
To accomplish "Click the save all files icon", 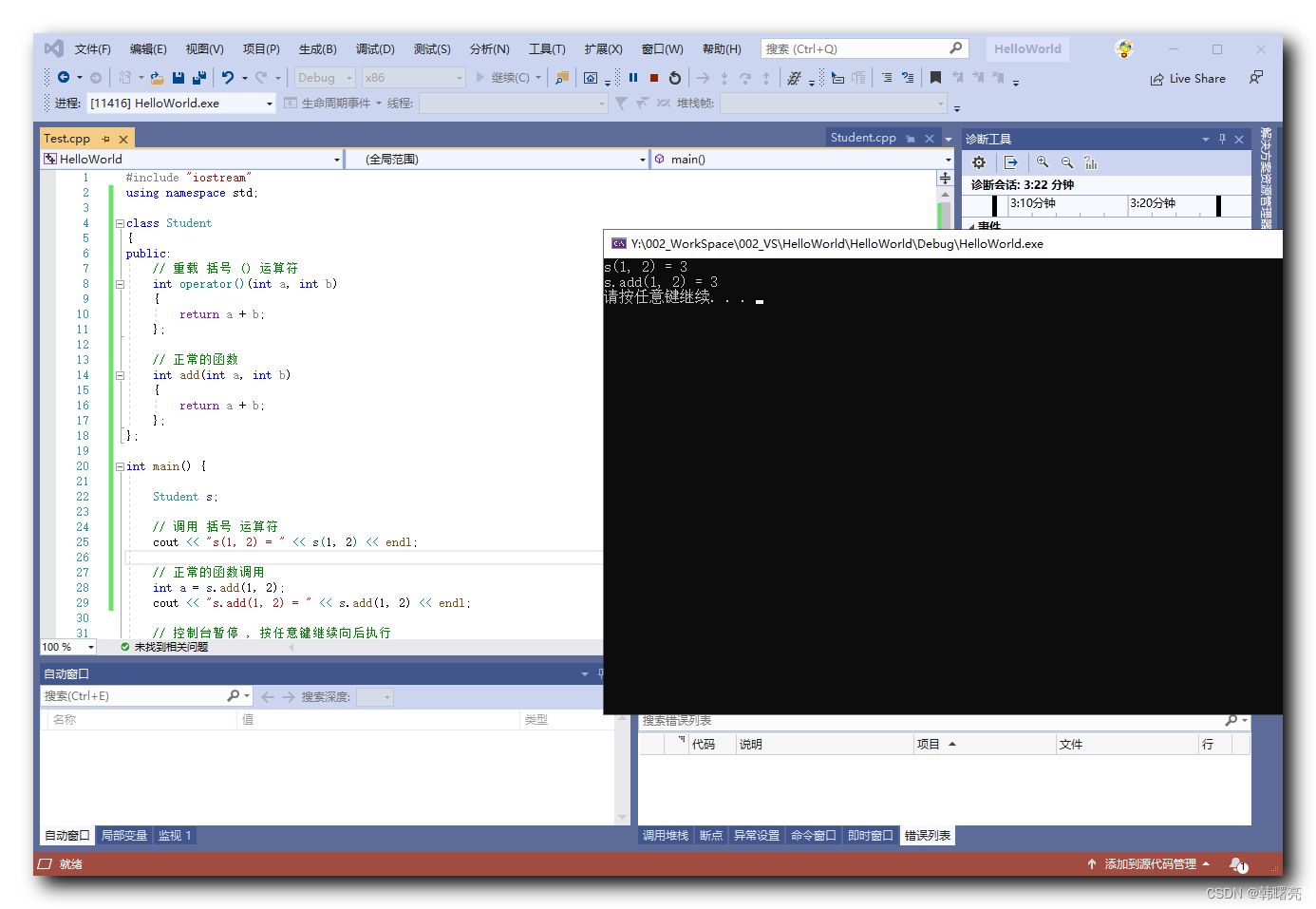I will click(x=199, y=78).
